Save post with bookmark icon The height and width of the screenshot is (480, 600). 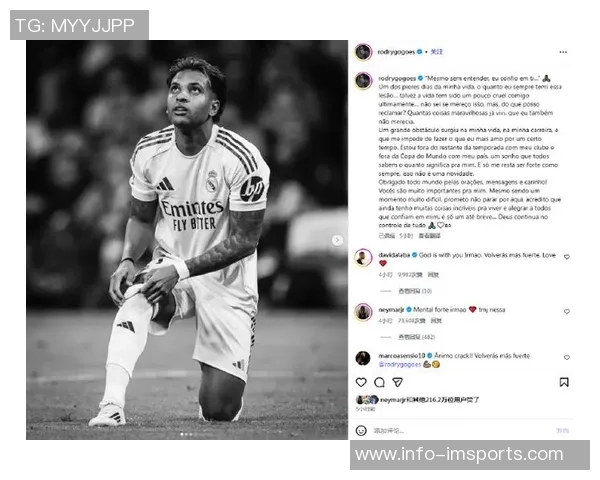coord(564,382)
